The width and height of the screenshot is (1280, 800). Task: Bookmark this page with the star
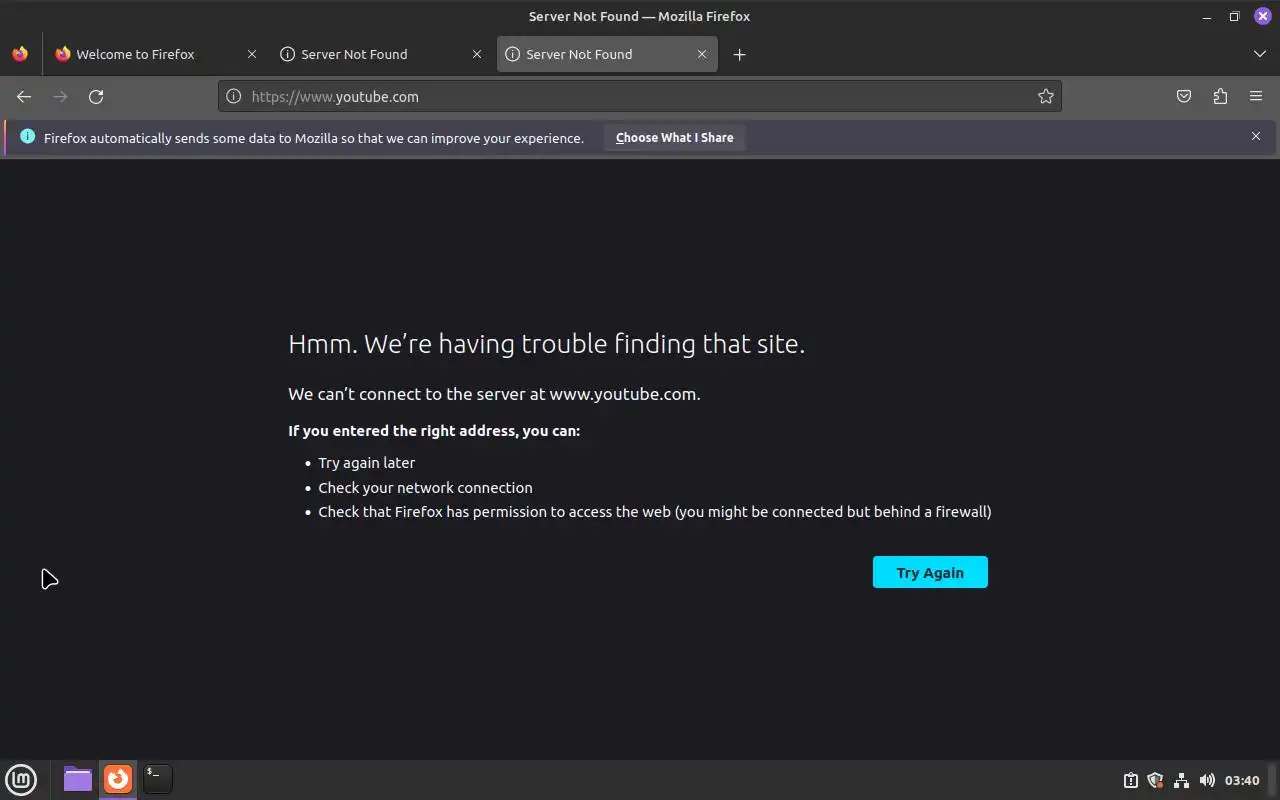click(1045, 96)
